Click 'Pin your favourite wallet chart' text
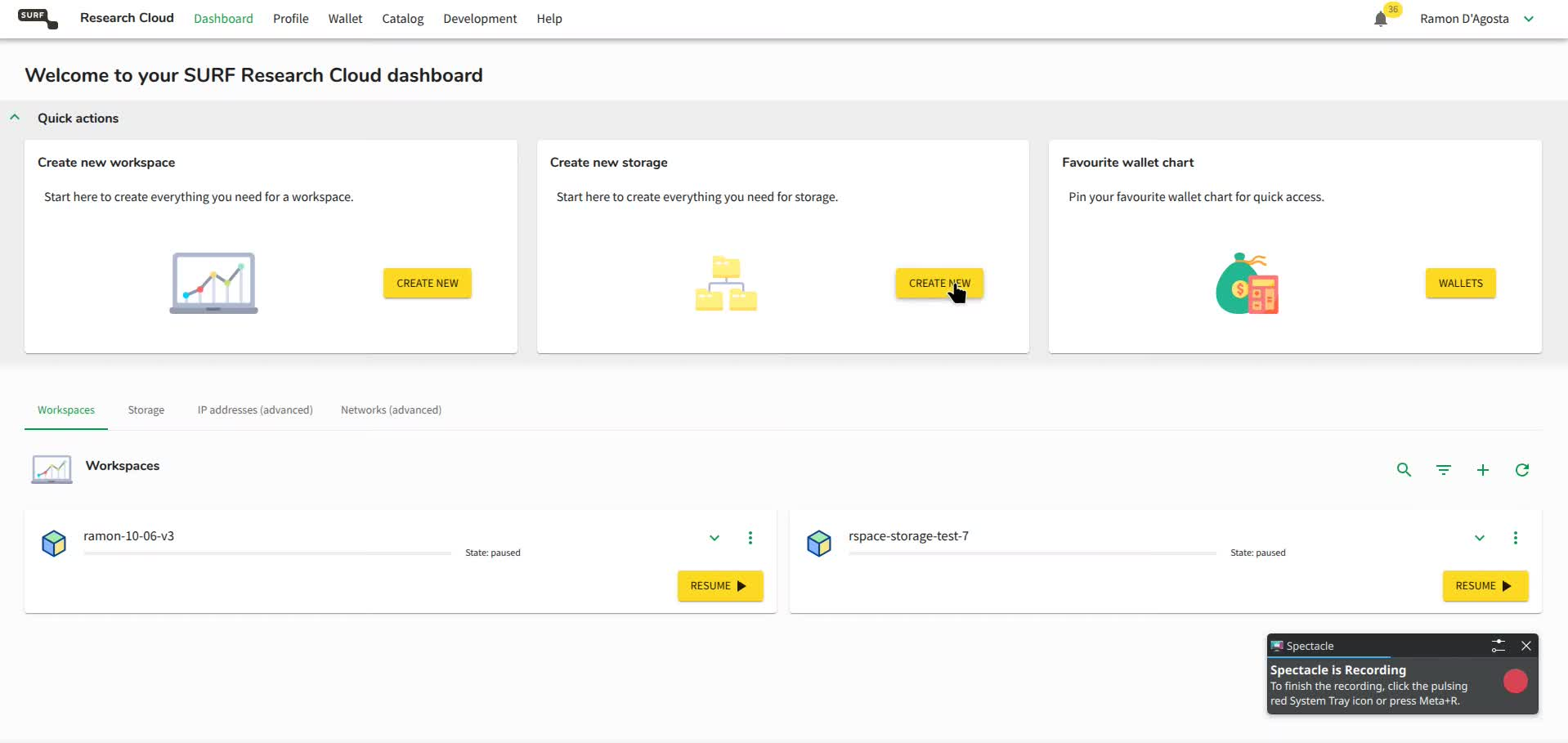Image resolution: width=1568 pixels, height=743 pixels. pyautogui.click(x=1196, y=197)
